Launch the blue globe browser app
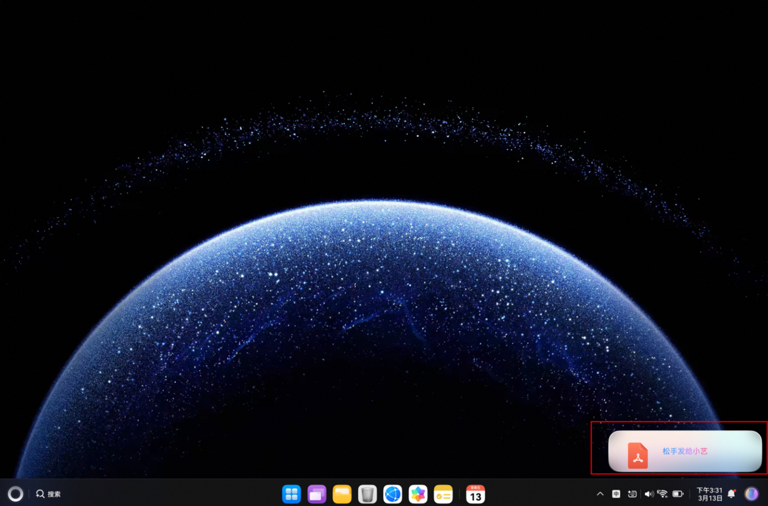 point(393,494)
